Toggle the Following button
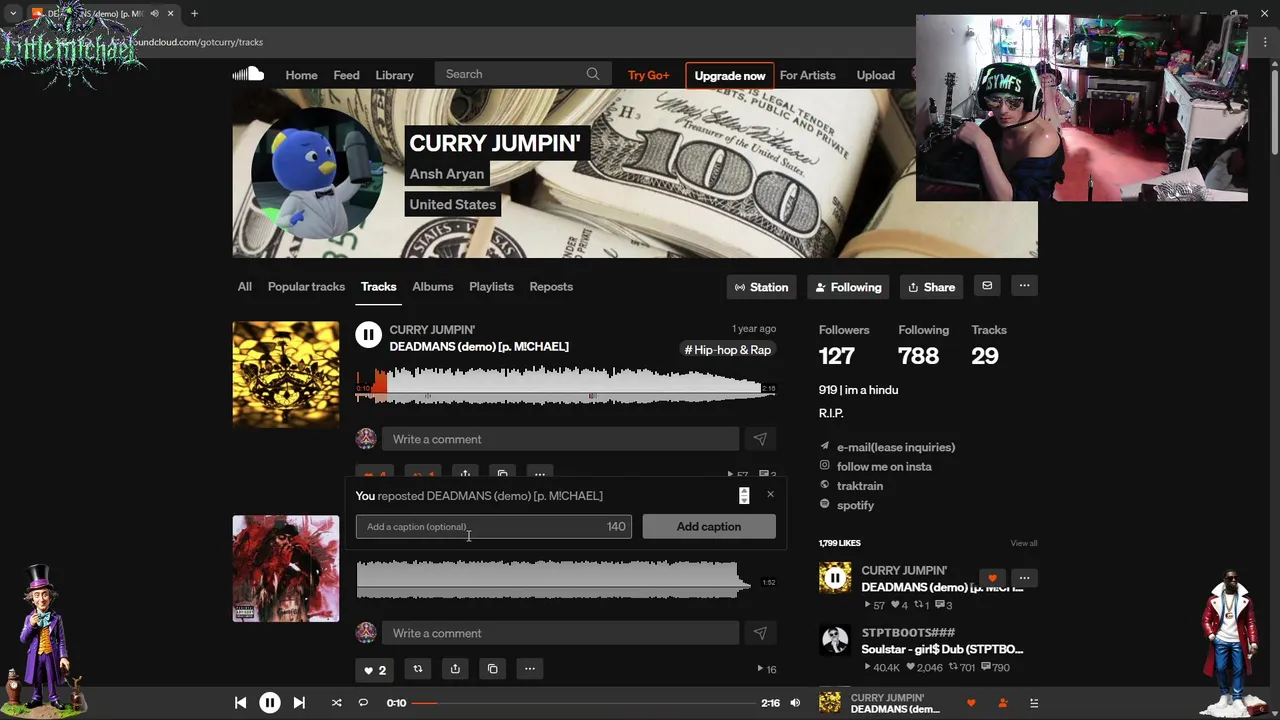 [x=848, y=287]
